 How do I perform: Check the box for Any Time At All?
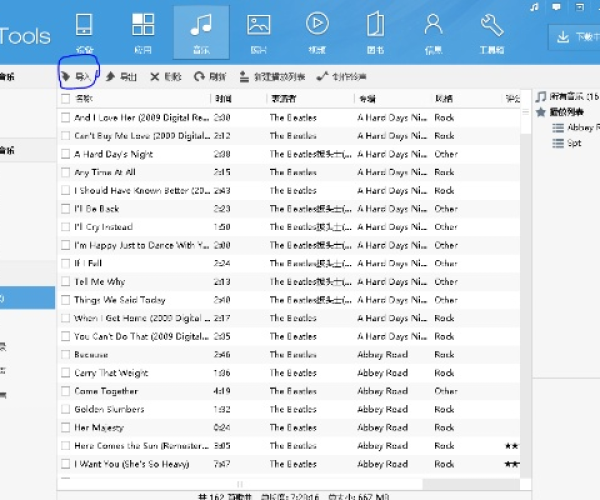[x=65, y=172]
